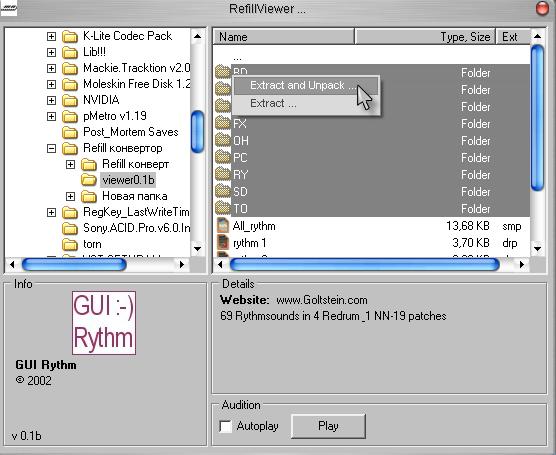Click file list scroll right arrow
Screen dimensions: 556x455
click(522, 265)
